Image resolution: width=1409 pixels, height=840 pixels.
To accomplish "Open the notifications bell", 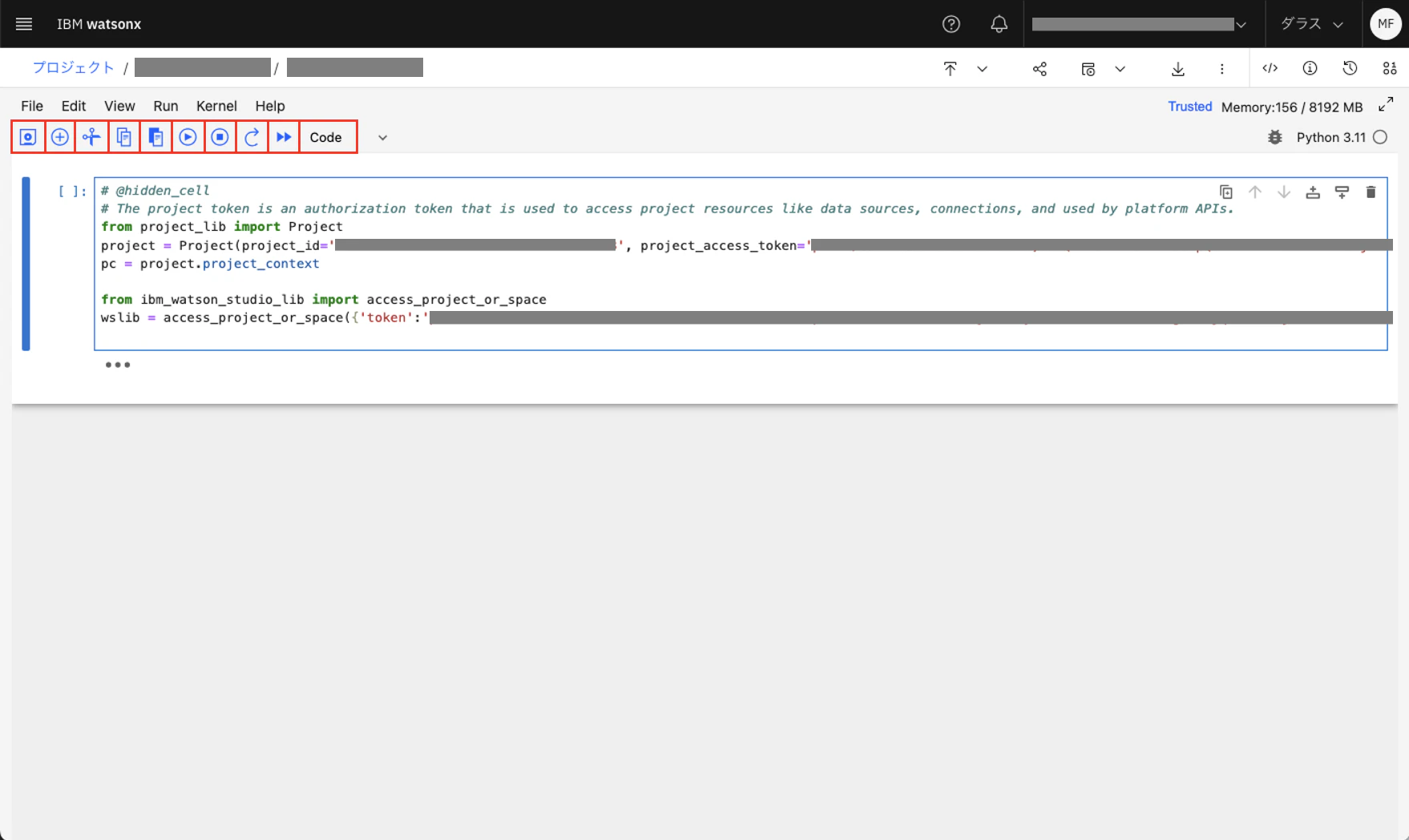I will click(999, 24).
